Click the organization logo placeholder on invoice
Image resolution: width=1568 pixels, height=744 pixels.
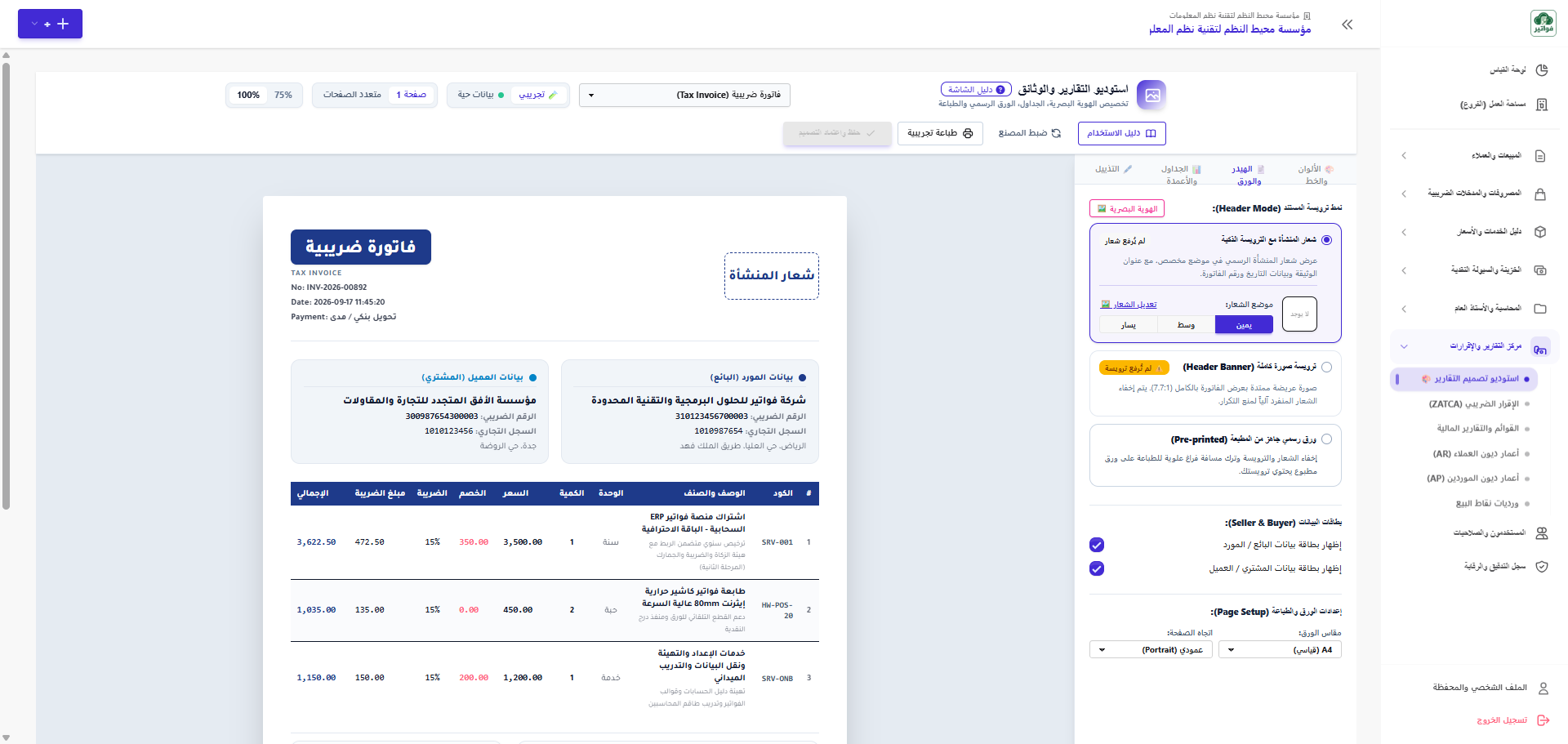(771, 276)
